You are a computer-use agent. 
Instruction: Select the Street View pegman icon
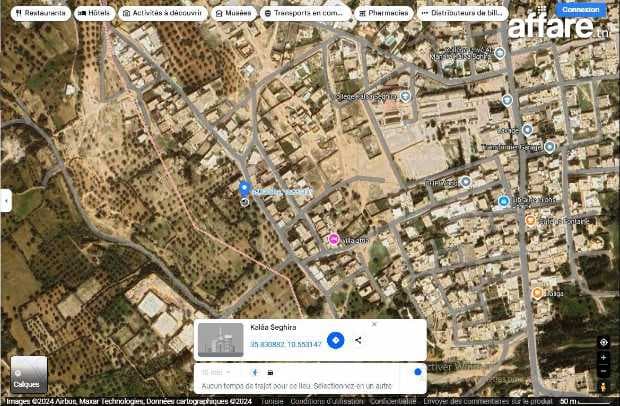point(604,385)
